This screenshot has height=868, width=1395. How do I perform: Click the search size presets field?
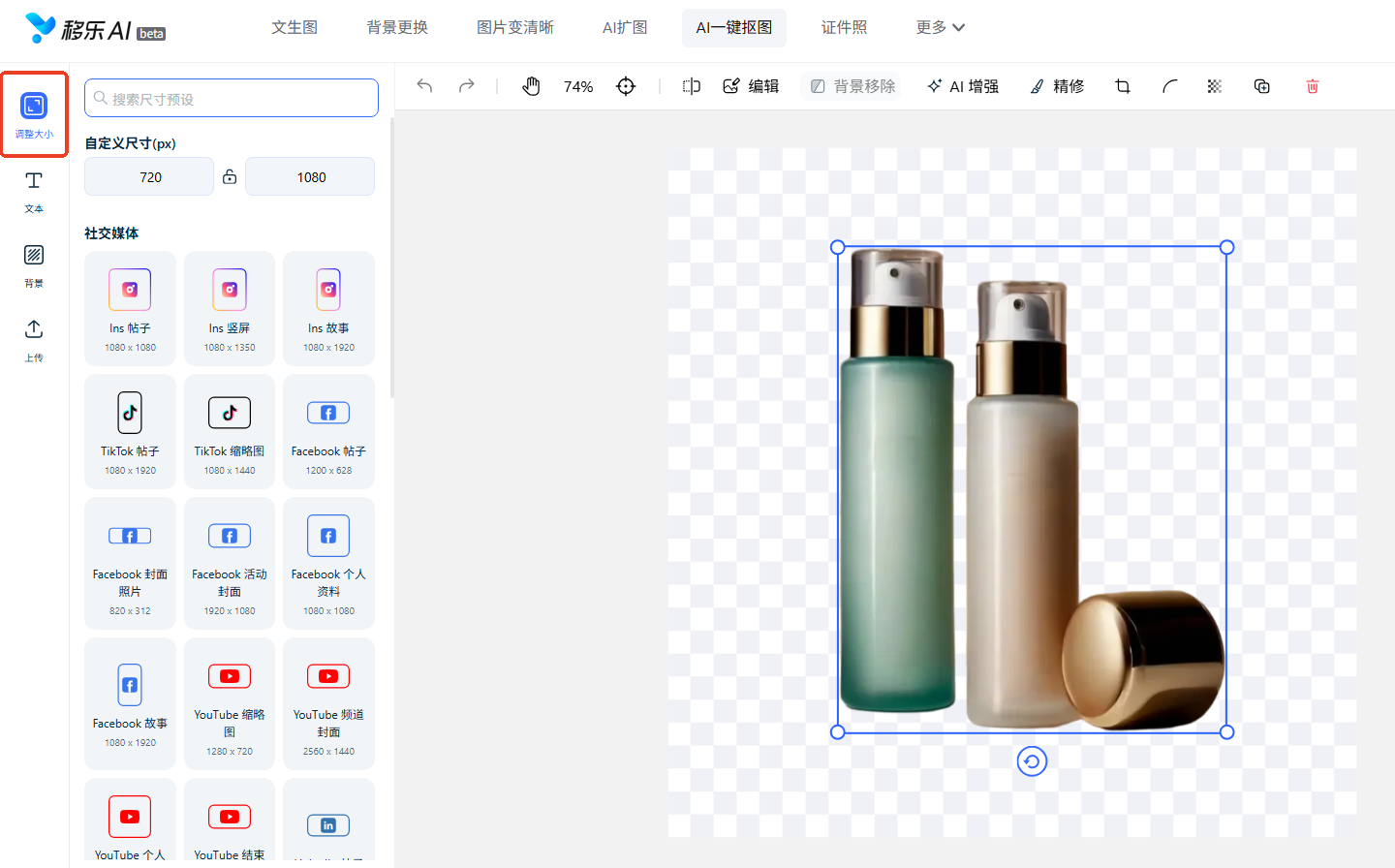[x=232, y=99]
